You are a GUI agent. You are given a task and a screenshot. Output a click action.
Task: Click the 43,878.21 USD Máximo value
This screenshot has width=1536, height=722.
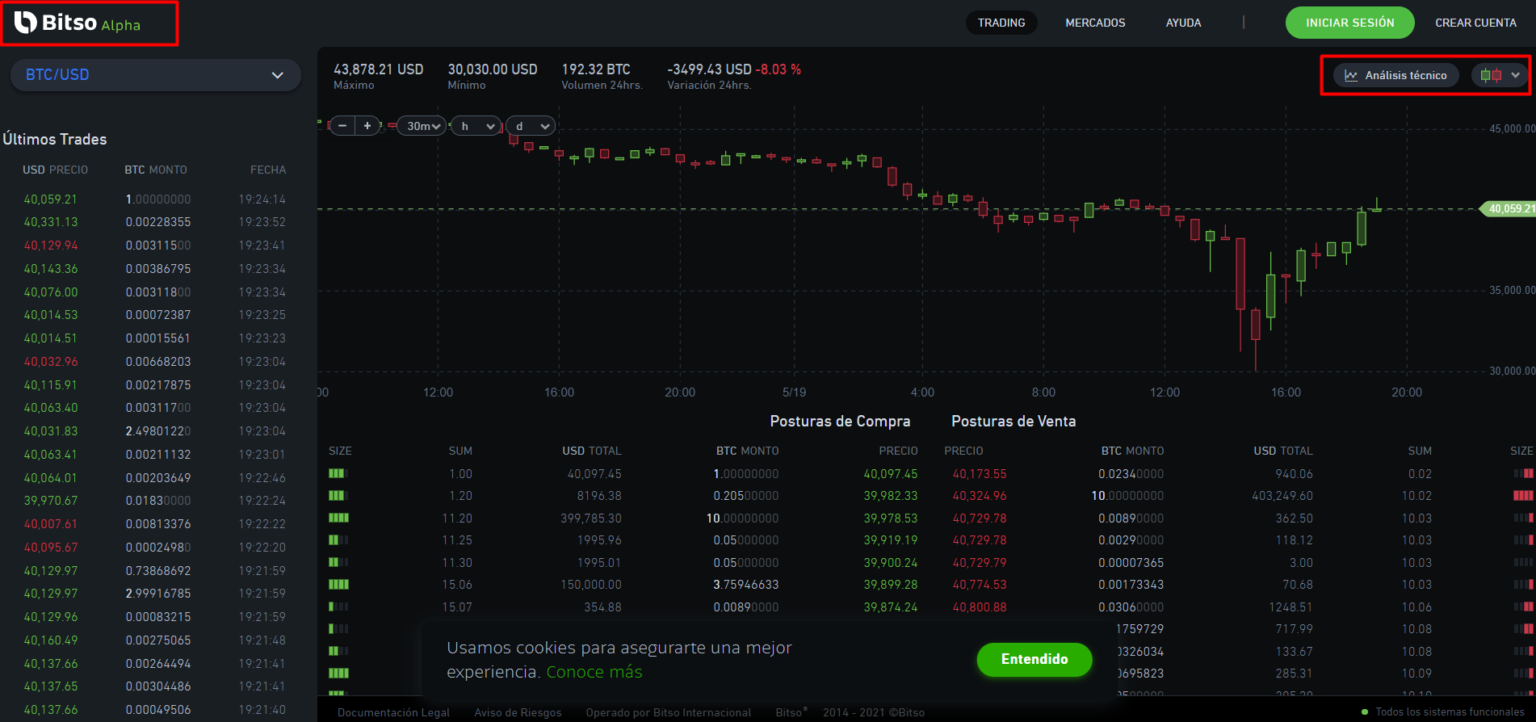378,69
